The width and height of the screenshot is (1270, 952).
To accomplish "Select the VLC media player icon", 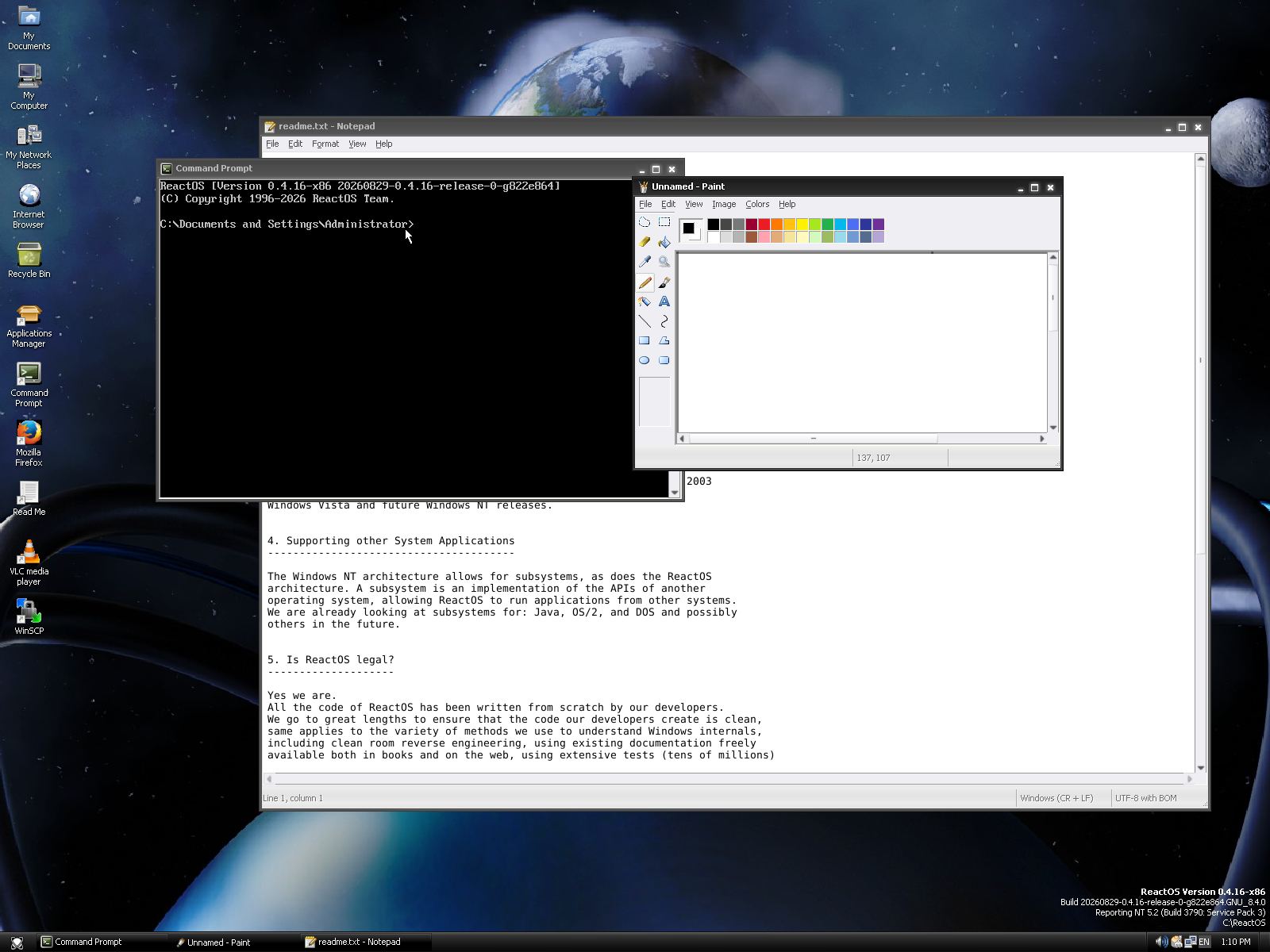I will click(x=29, y=562).
